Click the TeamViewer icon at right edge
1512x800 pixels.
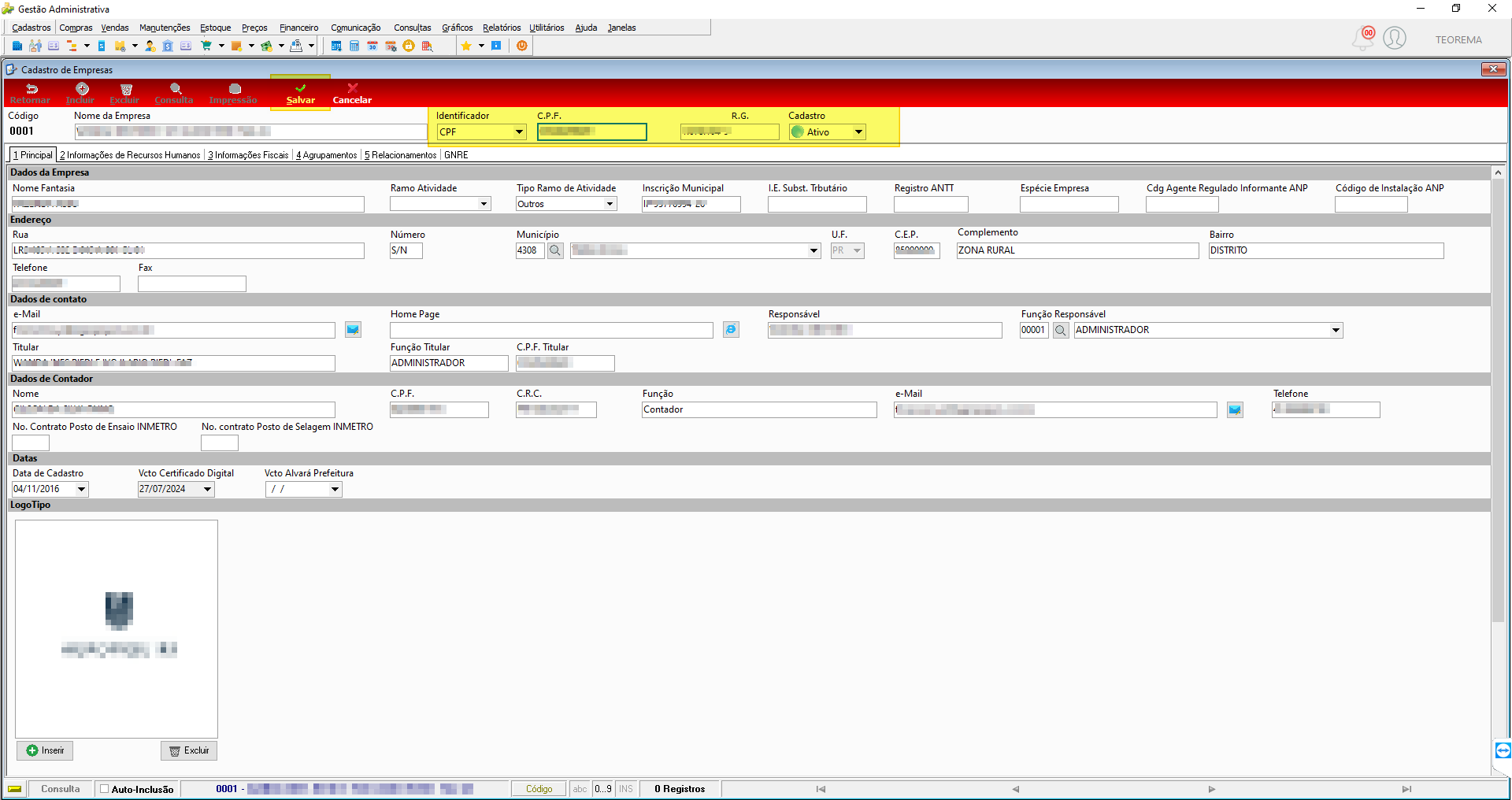1503,750
